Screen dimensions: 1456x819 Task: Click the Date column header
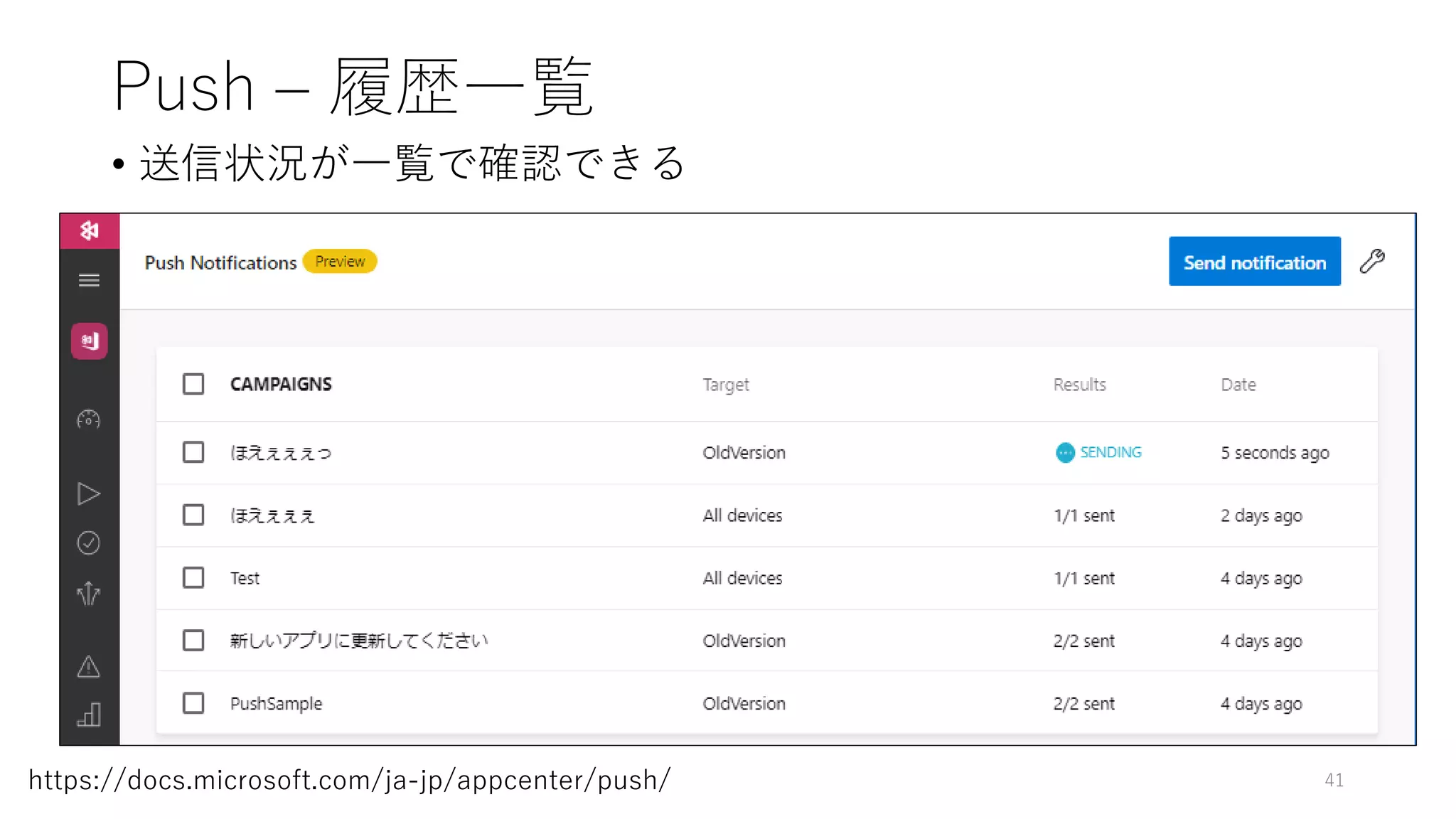tap(1238, 385)
